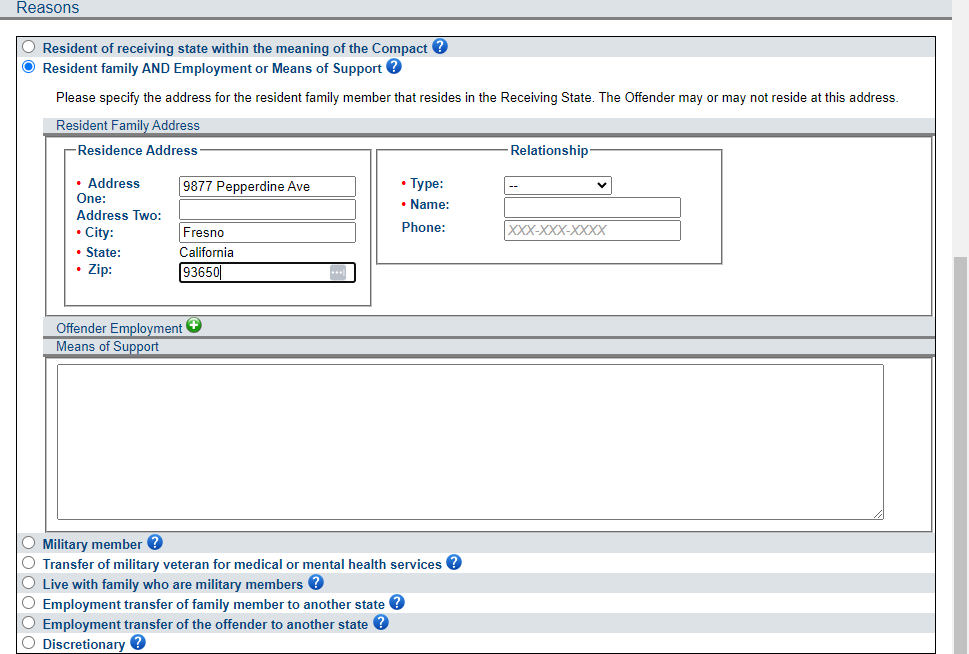Click the State value California

pyautogui.click(x=206, y=252)
